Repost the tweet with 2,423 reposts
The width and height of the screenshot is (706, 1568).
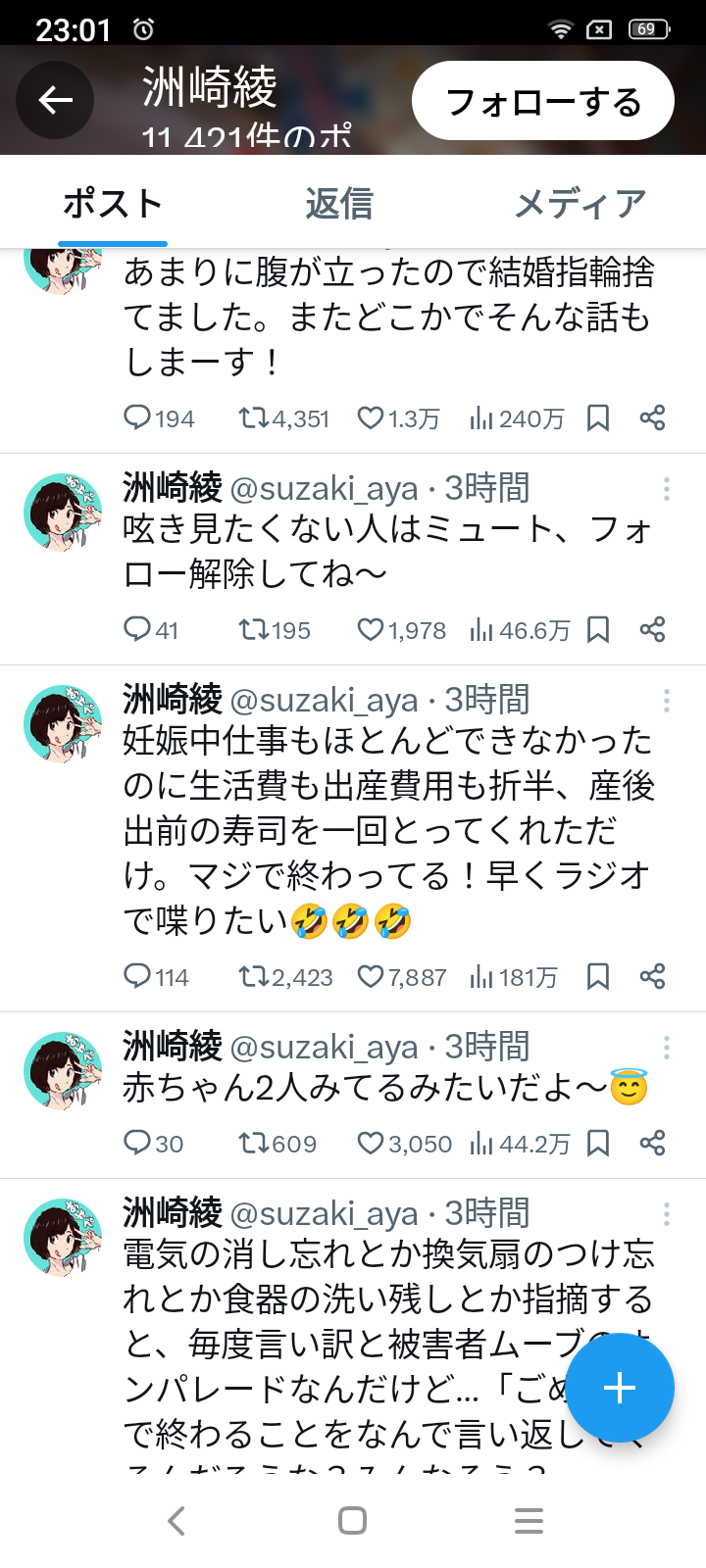pos(254,976)
